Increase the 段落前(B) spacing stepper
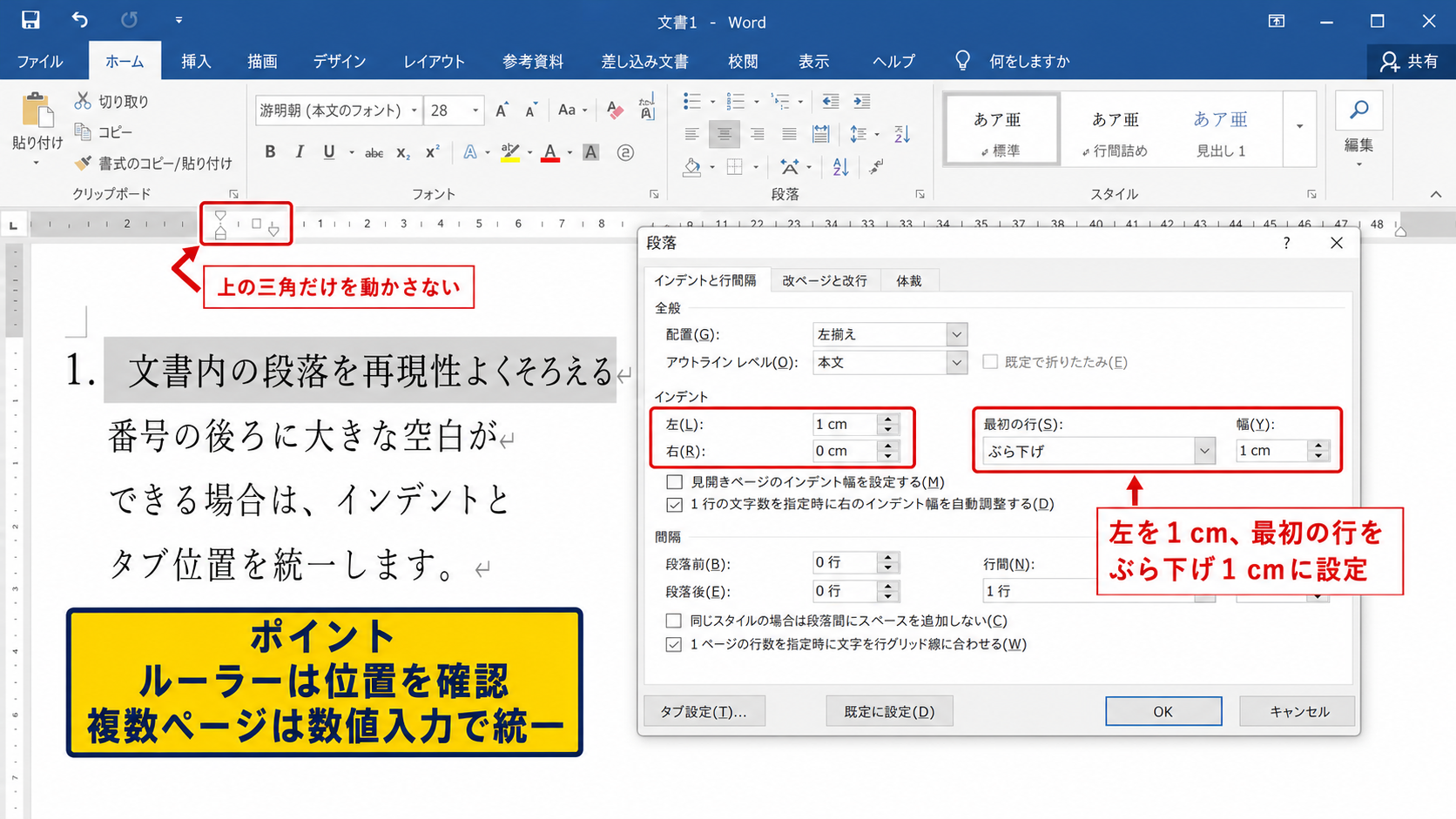This screenshot has width=1456, height=819. pyautogui.click(x=888, y=557)
